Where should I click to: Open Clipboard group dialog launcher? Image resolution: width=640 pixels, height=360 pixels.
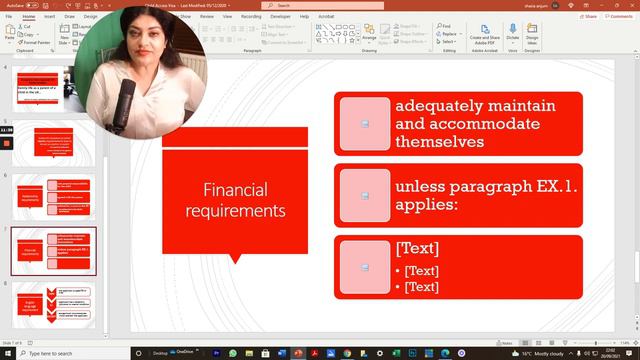(x=52, y=51)
